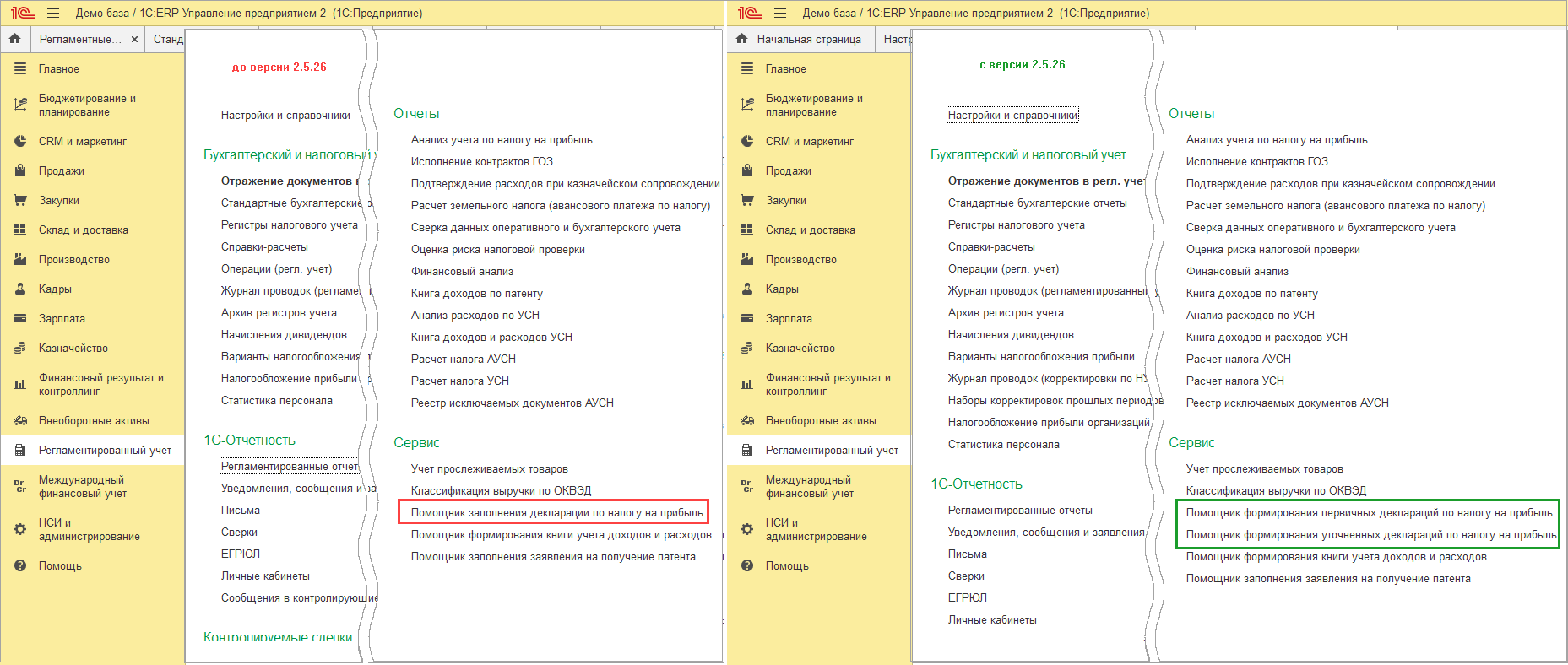Open Оценка риска налоговой проверки, right window
Viewport: 1568px width, 665px height.
[x=1272, y=250]
